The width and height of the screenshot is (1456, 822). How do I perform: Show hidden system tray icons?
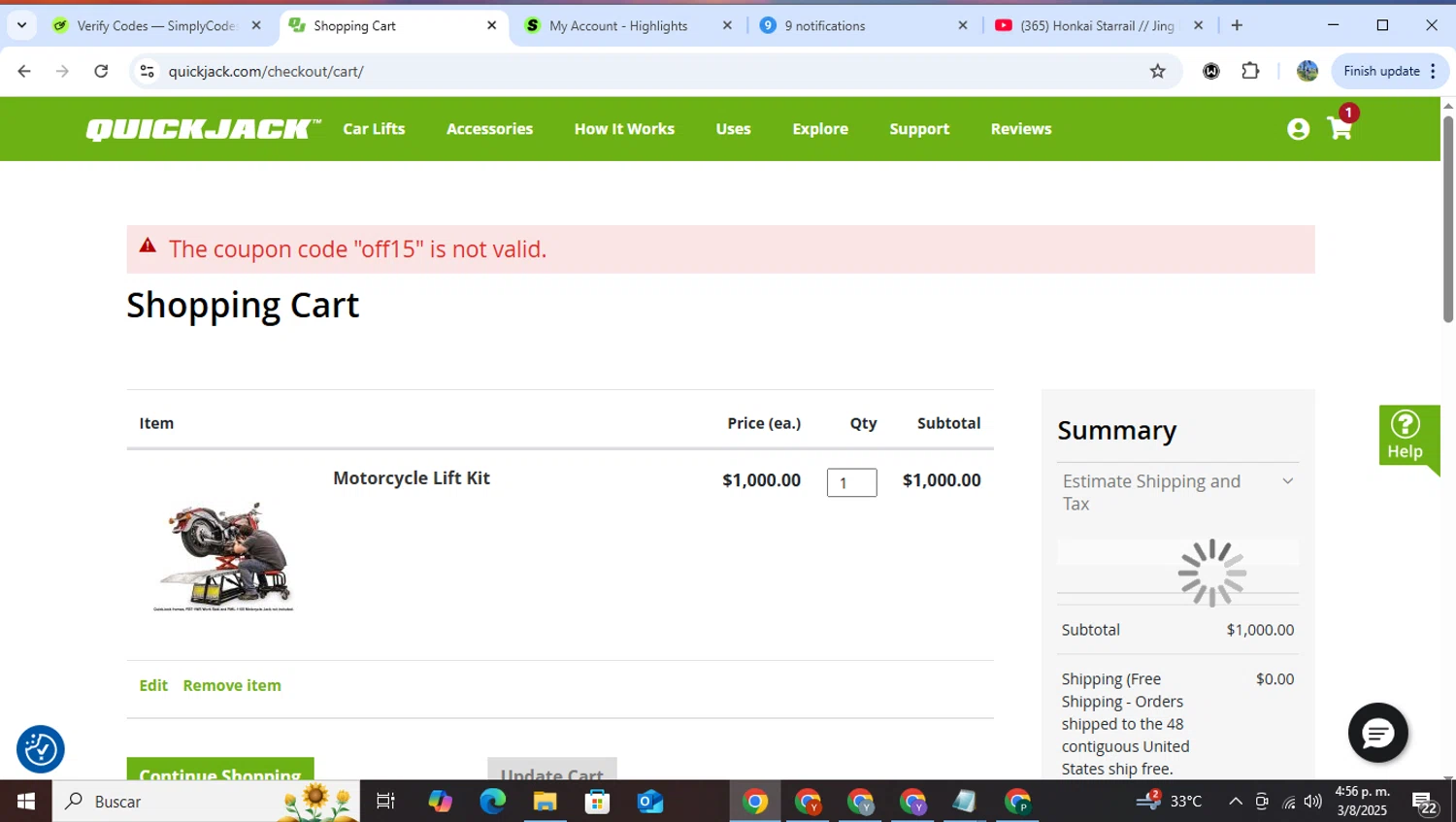1235,801
